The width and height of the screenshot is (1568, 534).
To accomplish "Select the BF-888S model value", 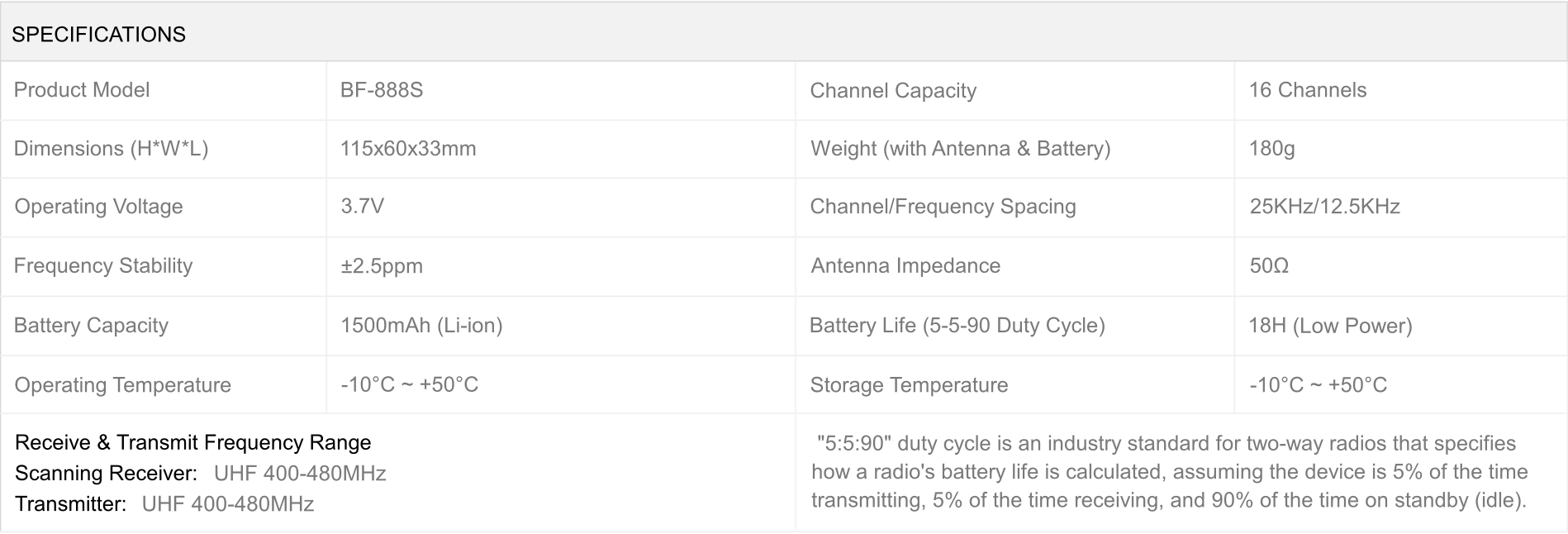I will [382, 90].
